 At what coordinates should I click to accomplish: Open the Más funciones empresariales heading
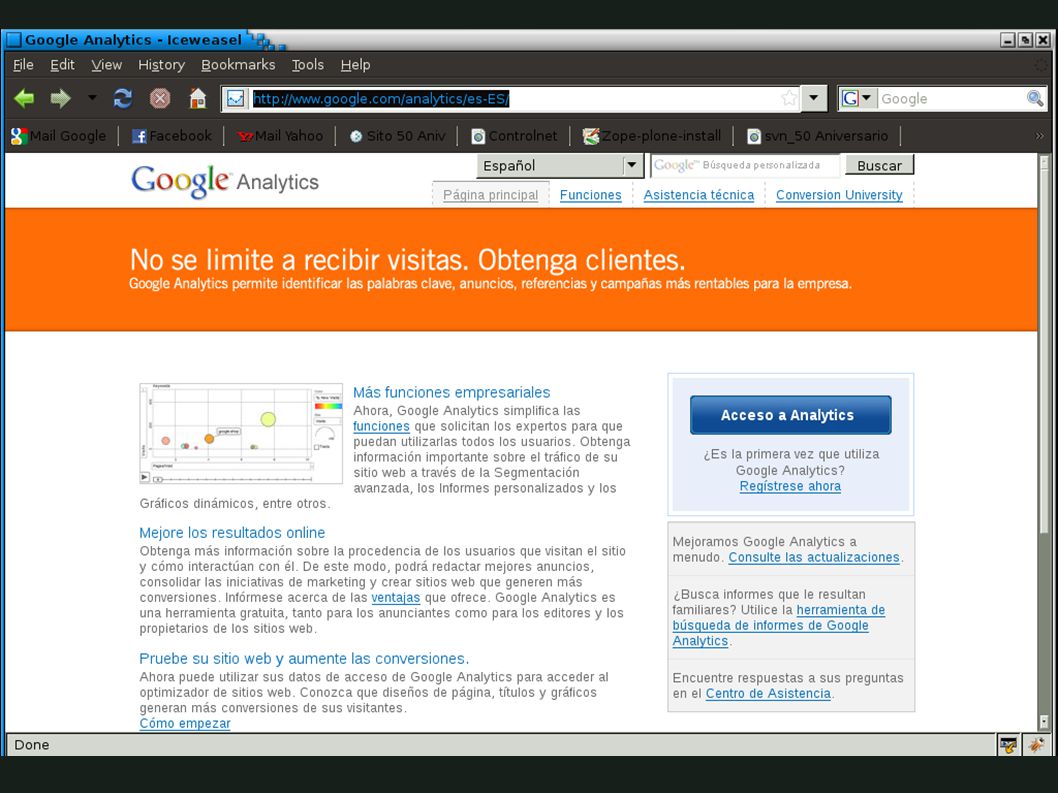(451, 392)
